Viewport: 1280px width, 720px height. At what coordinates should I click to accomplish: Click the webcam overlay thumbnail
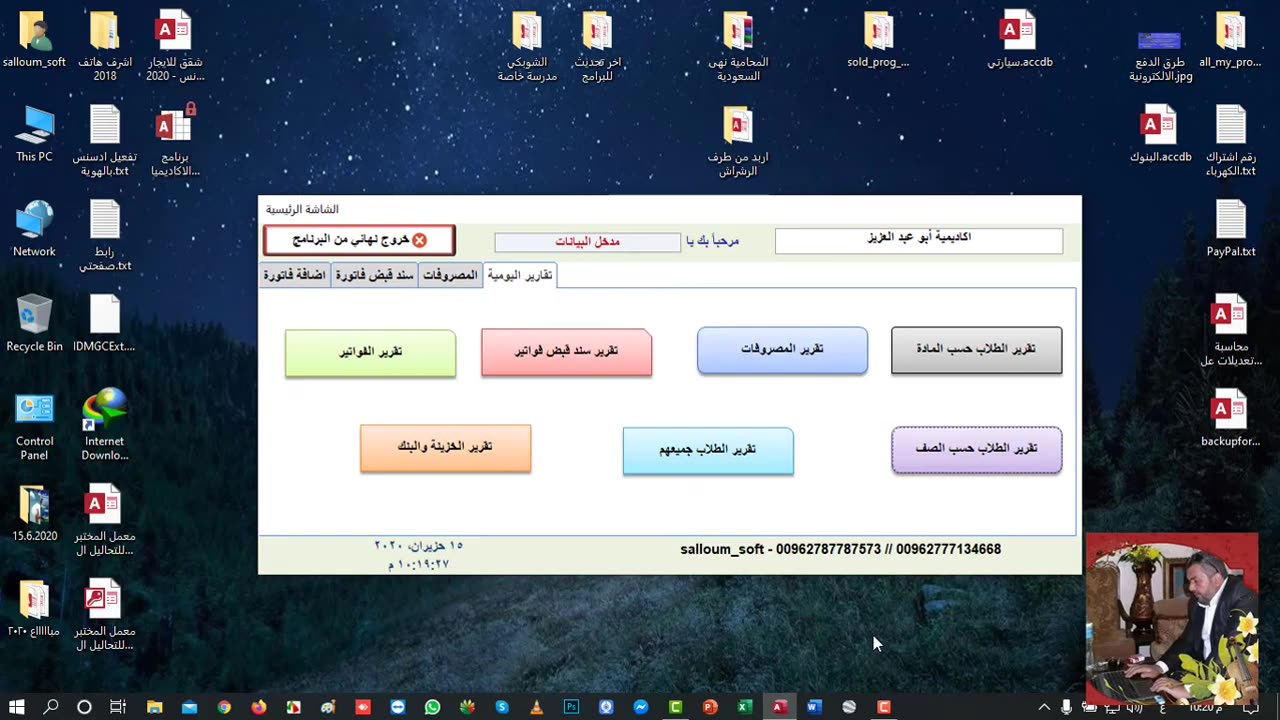[1172, 618]
